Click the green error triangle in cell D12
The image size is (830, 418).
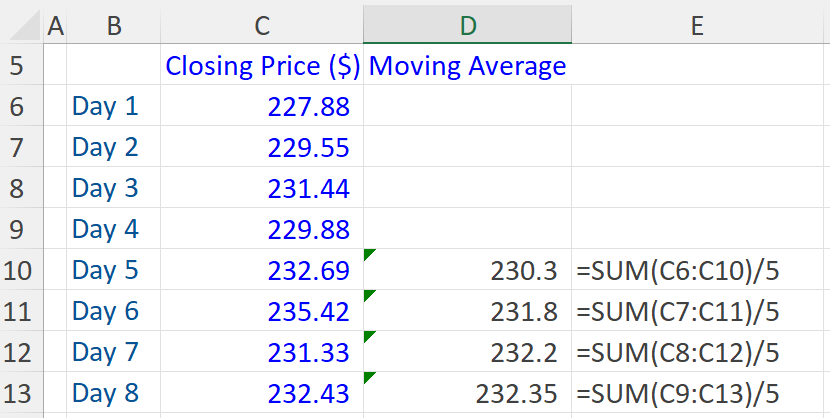(369, 336)
